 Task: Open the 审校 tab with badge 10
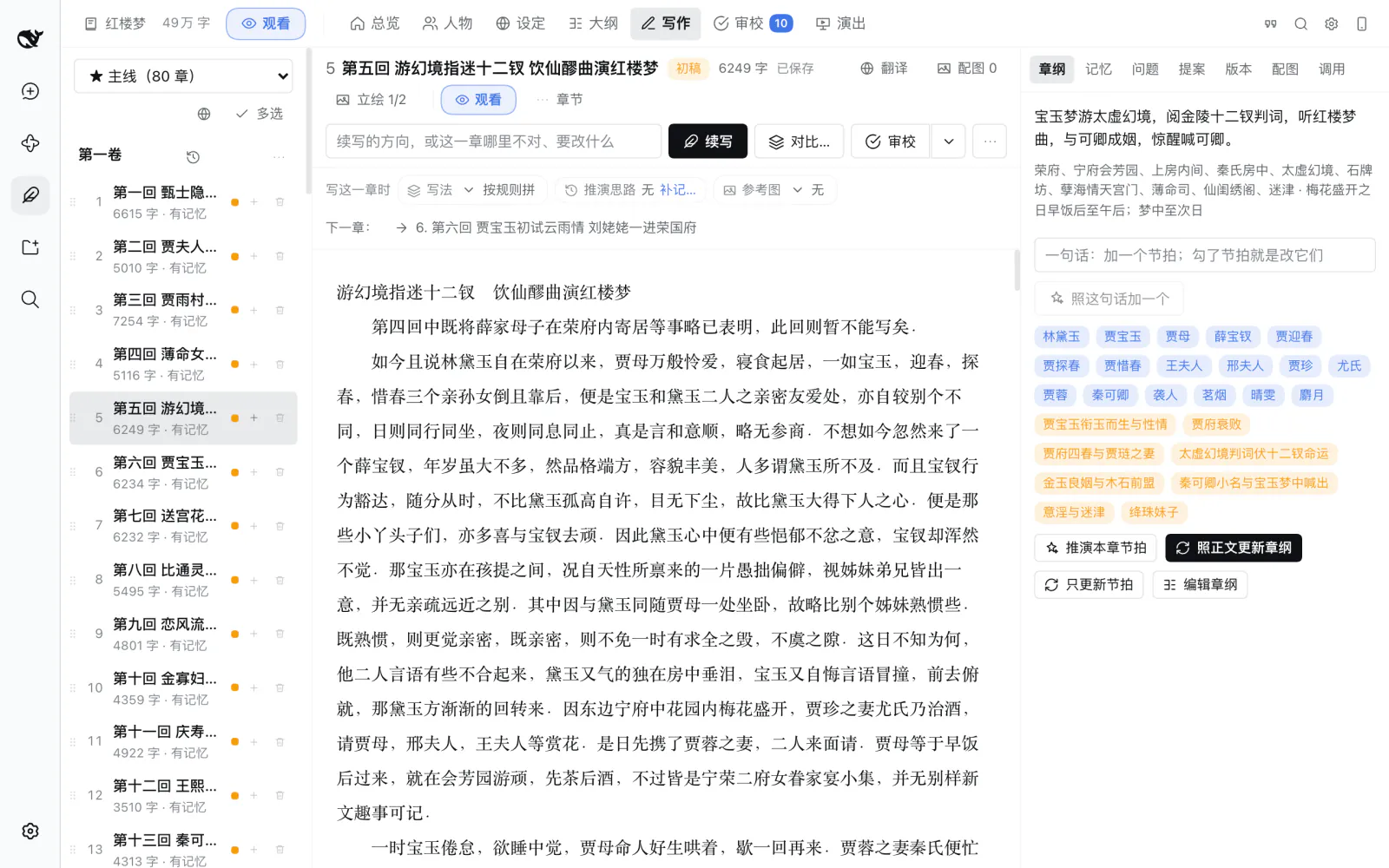(753, 23)
